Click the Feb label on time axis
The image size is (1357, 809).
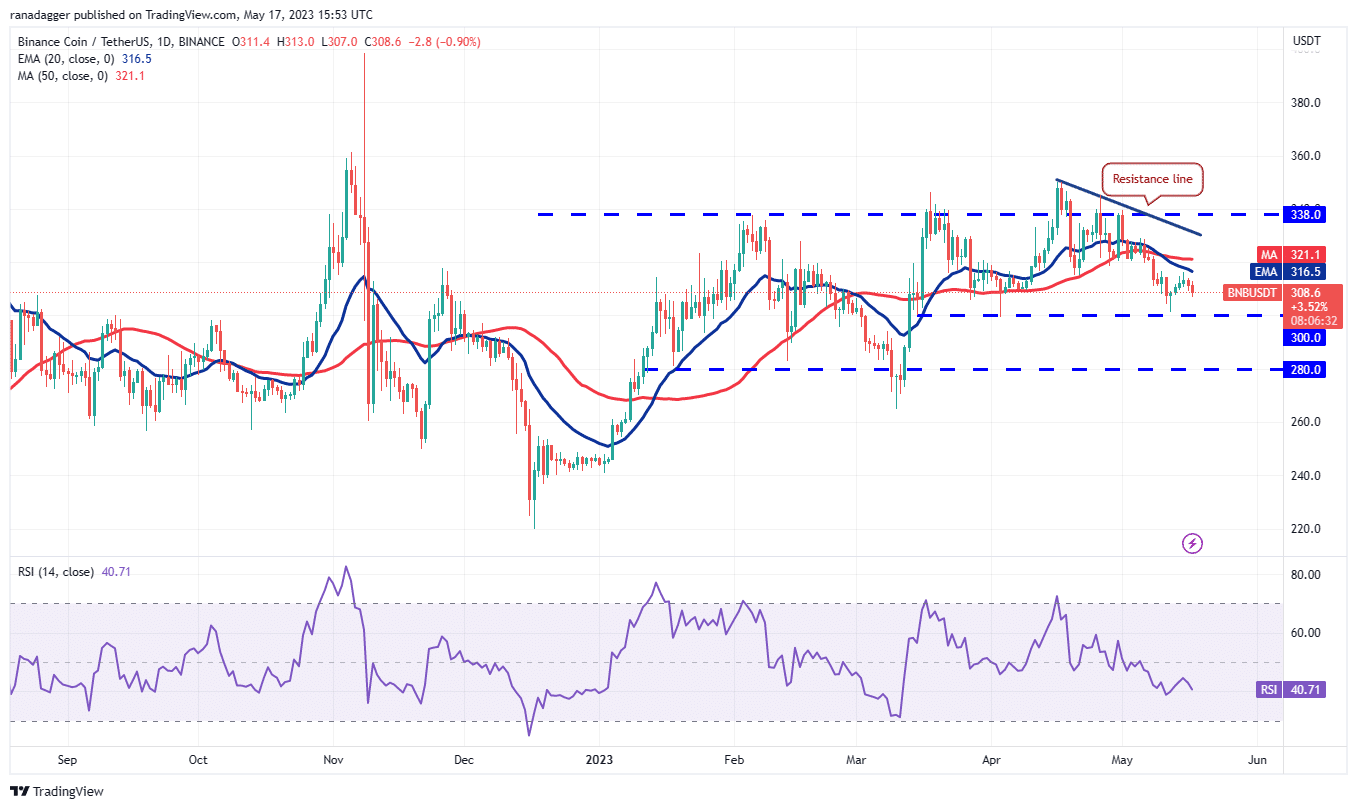pos(733,760)
